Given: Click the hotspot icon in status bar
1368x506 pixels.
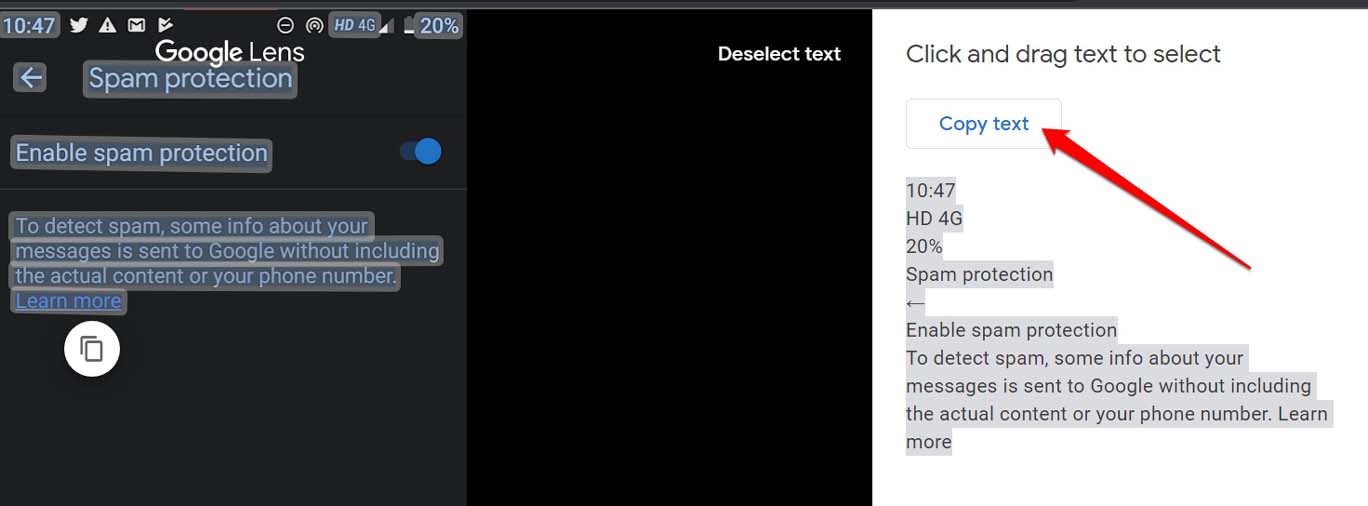Looking at the screenshot, I should pos(315,25).
